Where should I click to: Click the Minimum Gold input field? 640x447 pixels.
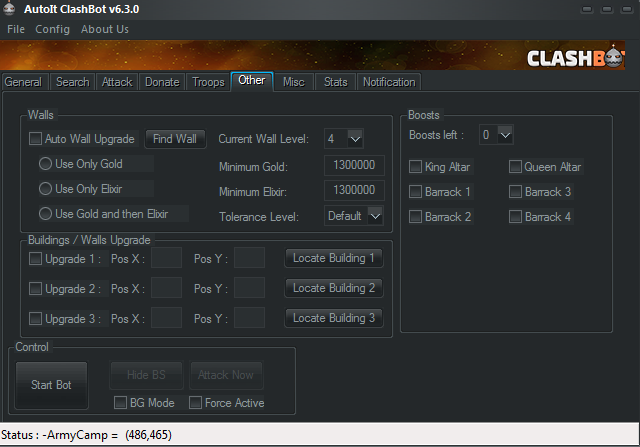(x=354, y=165)
